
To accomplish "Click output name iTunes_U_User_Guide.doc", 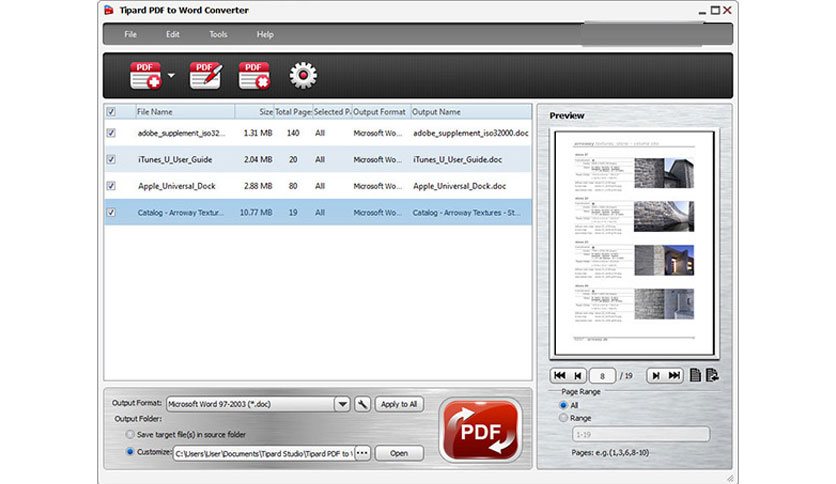I will coord(457,159).
